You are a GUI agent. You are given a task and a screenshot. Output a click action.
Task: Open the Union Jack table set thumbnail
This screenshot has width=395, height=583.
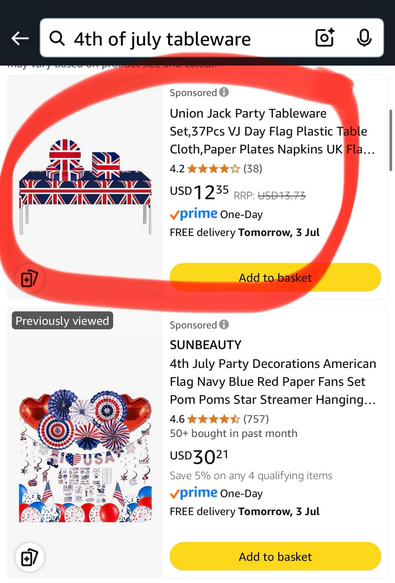[x=85, y=187]
